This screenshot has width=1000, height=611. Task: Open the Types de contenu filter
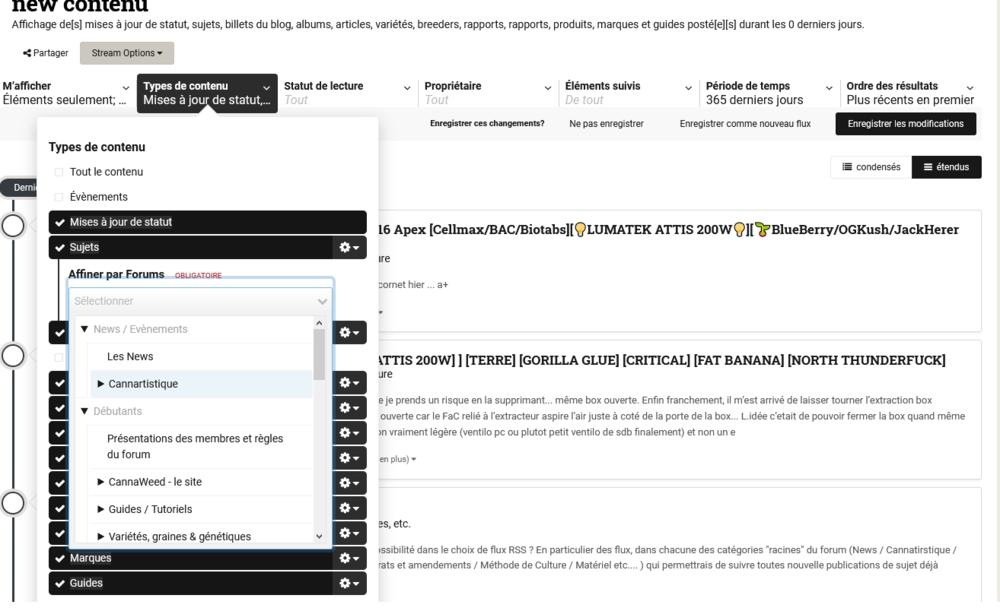pyautogui.click(x=207, y=93)
